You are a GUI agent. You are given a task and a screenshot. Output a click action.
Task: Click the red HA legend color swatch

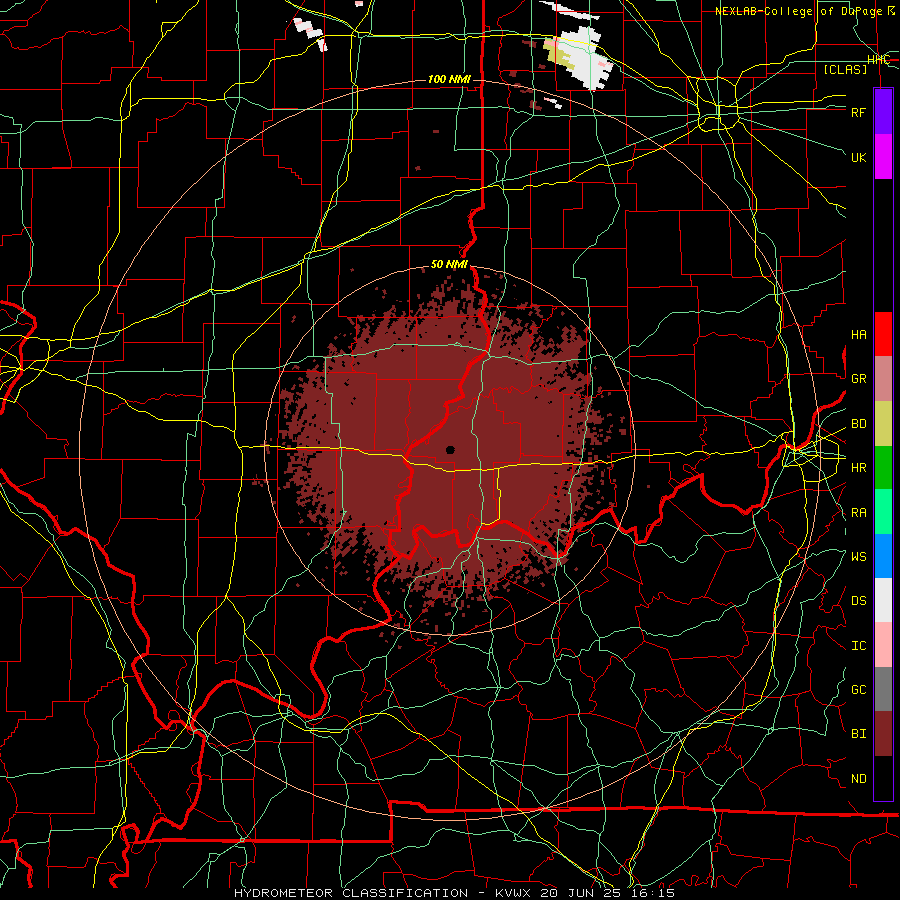[x=883, y=334]
